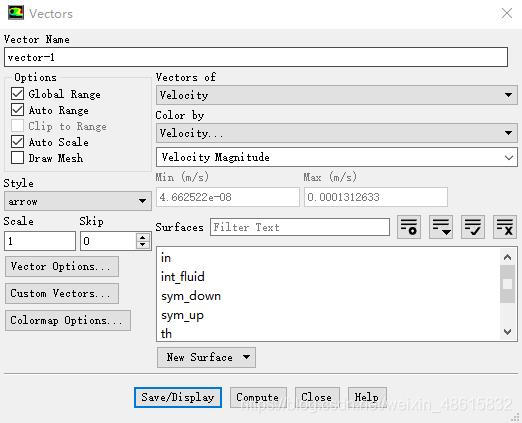Open the Color by Velocity dropdown

[337, 133]
